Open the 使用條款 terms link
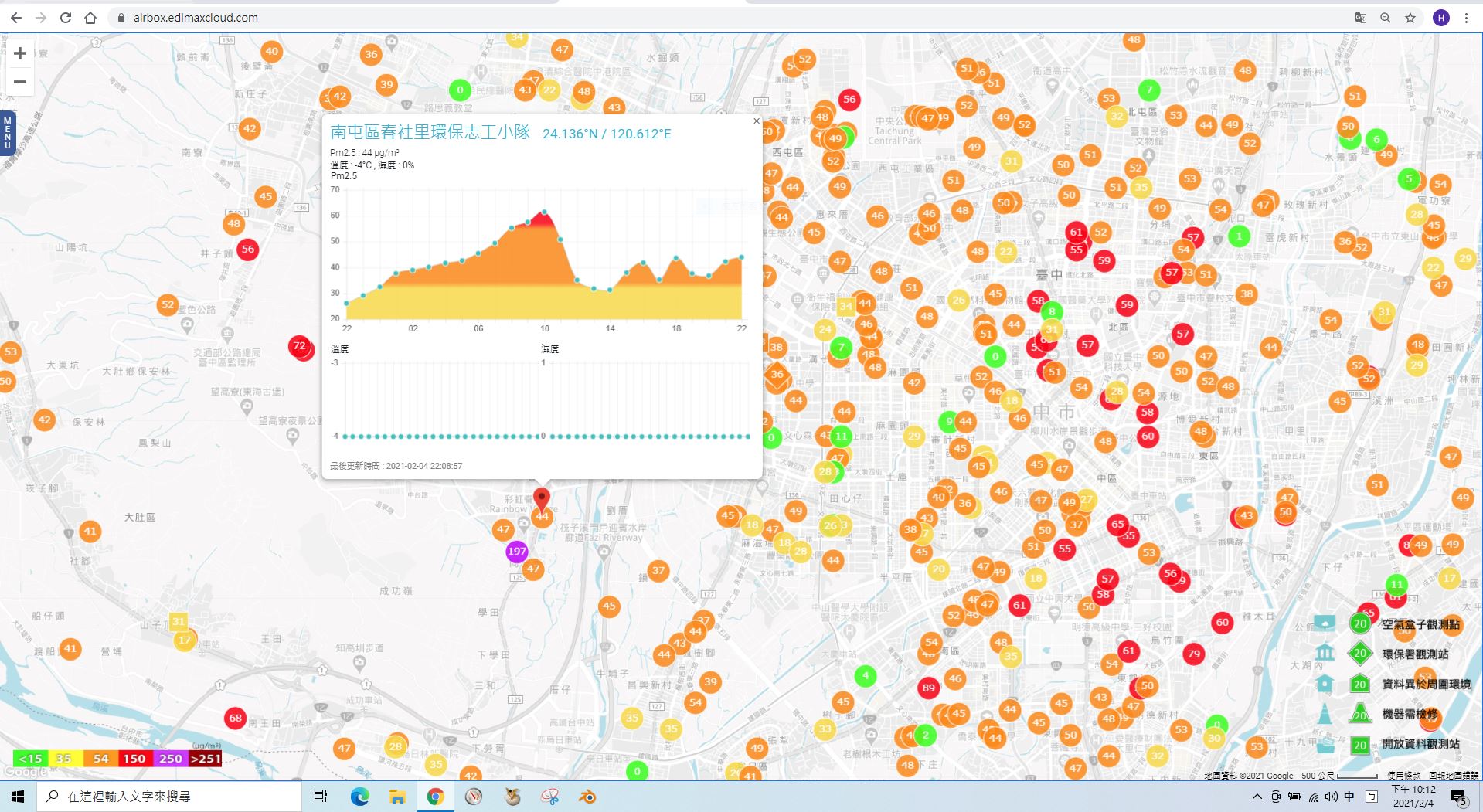 click(x=1403, y=775)
